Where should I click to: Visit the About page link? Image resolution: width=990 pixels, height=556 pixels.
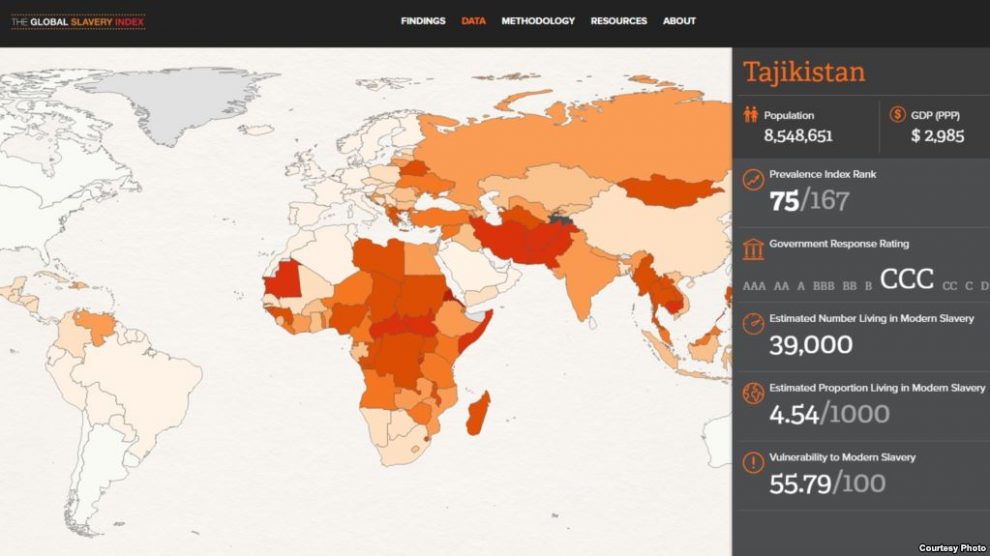pos(679,21)
